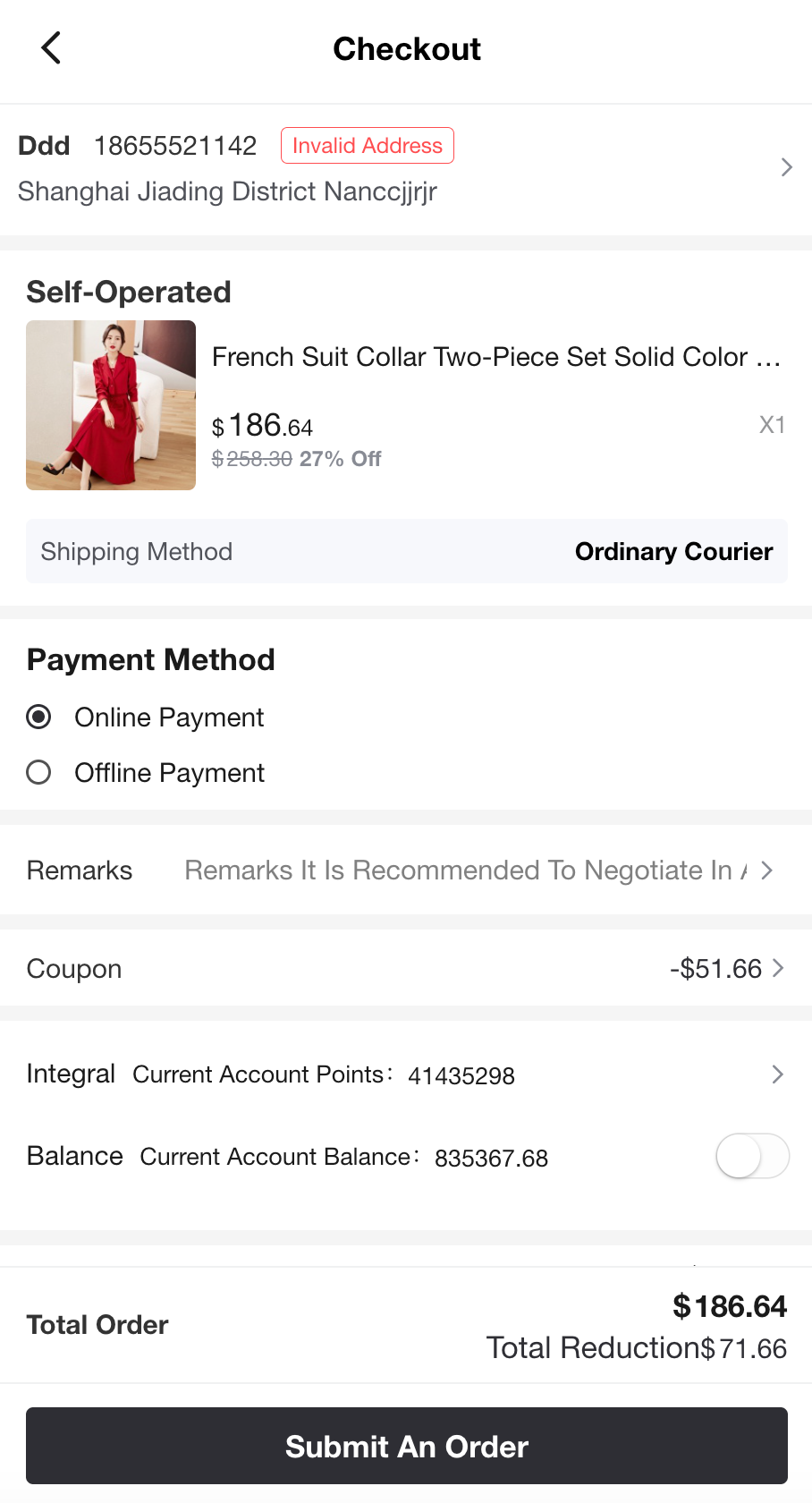The image size is (812, 1503).
Task: Expand Remarks with right chevron
Action: pyautogui.click(x=766, y=870)
